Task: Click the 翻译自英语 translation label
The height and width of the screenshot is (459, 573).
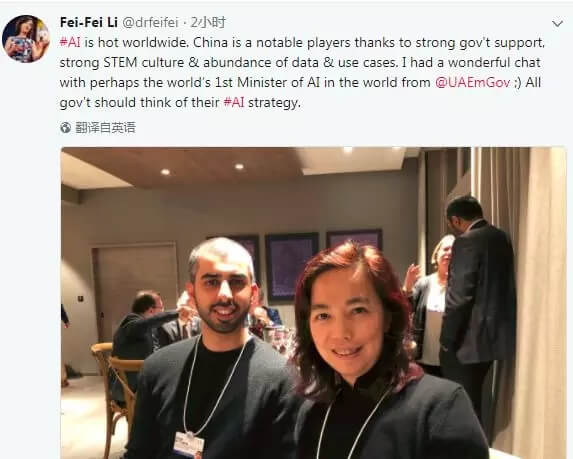Action: (x=105, y=128)
